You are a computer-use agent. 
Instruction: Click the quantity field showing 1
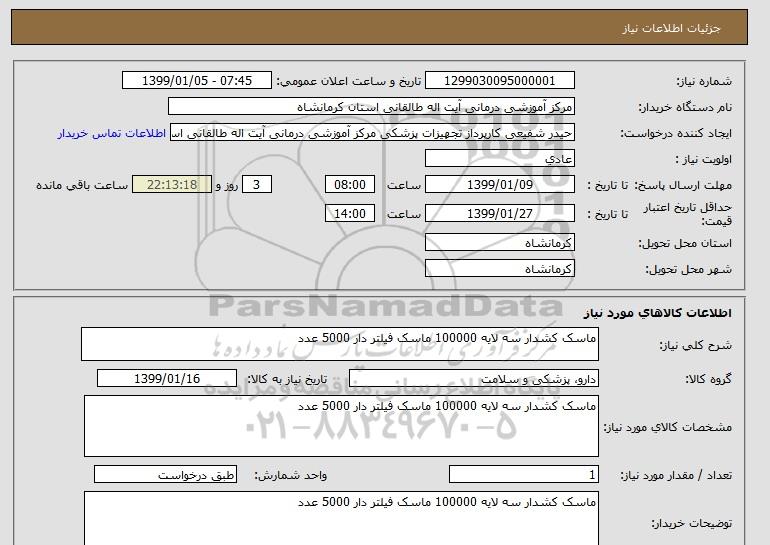[x=523, y=475]
